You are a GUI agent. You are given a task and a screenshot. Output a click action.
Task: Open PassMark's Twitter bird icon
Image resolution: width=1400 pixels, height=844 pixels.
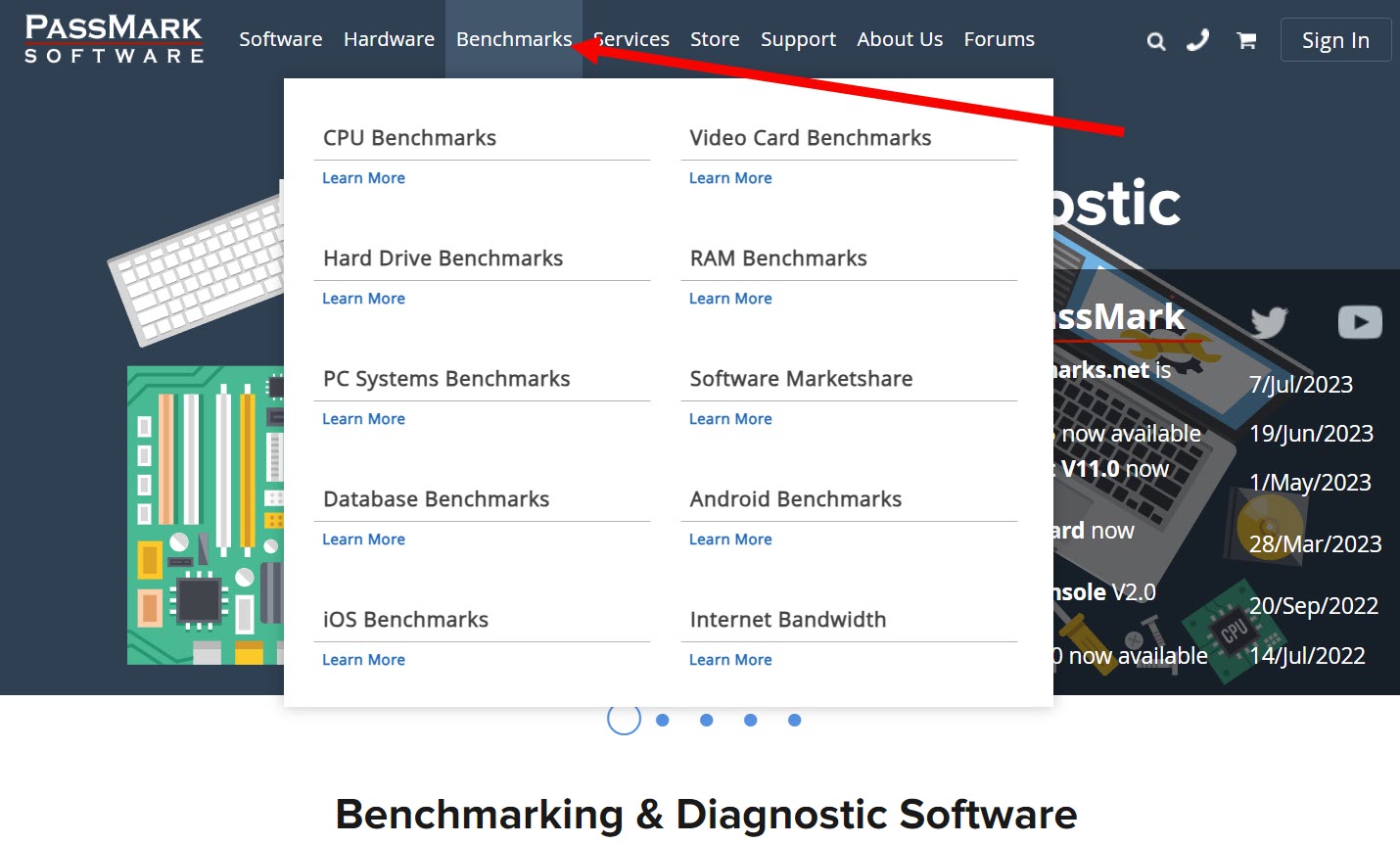click(1269, 321)
